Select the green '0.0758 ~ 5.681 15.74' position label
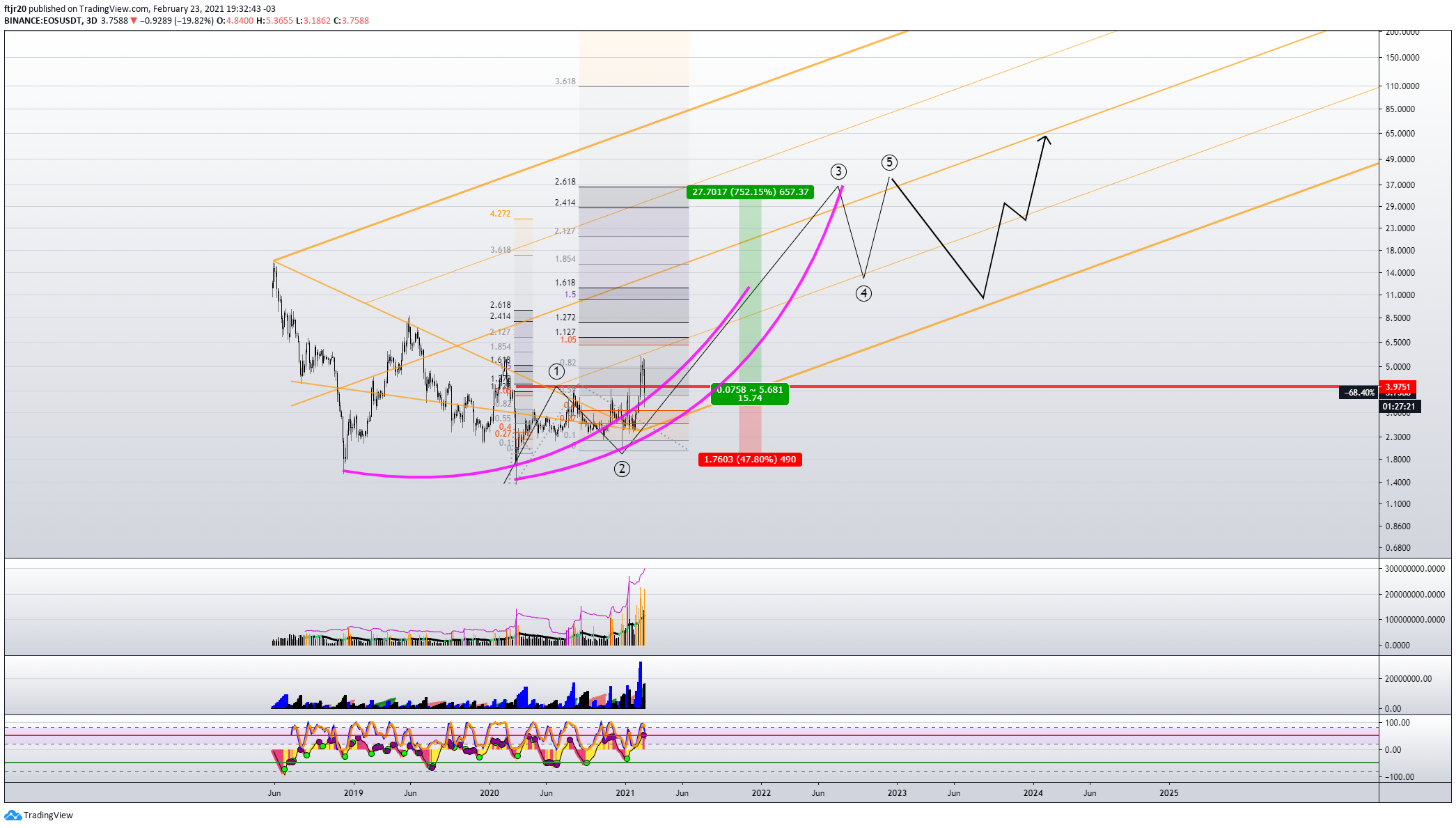The width and height of the screenshot is (1456, 828). pos(750,394)
